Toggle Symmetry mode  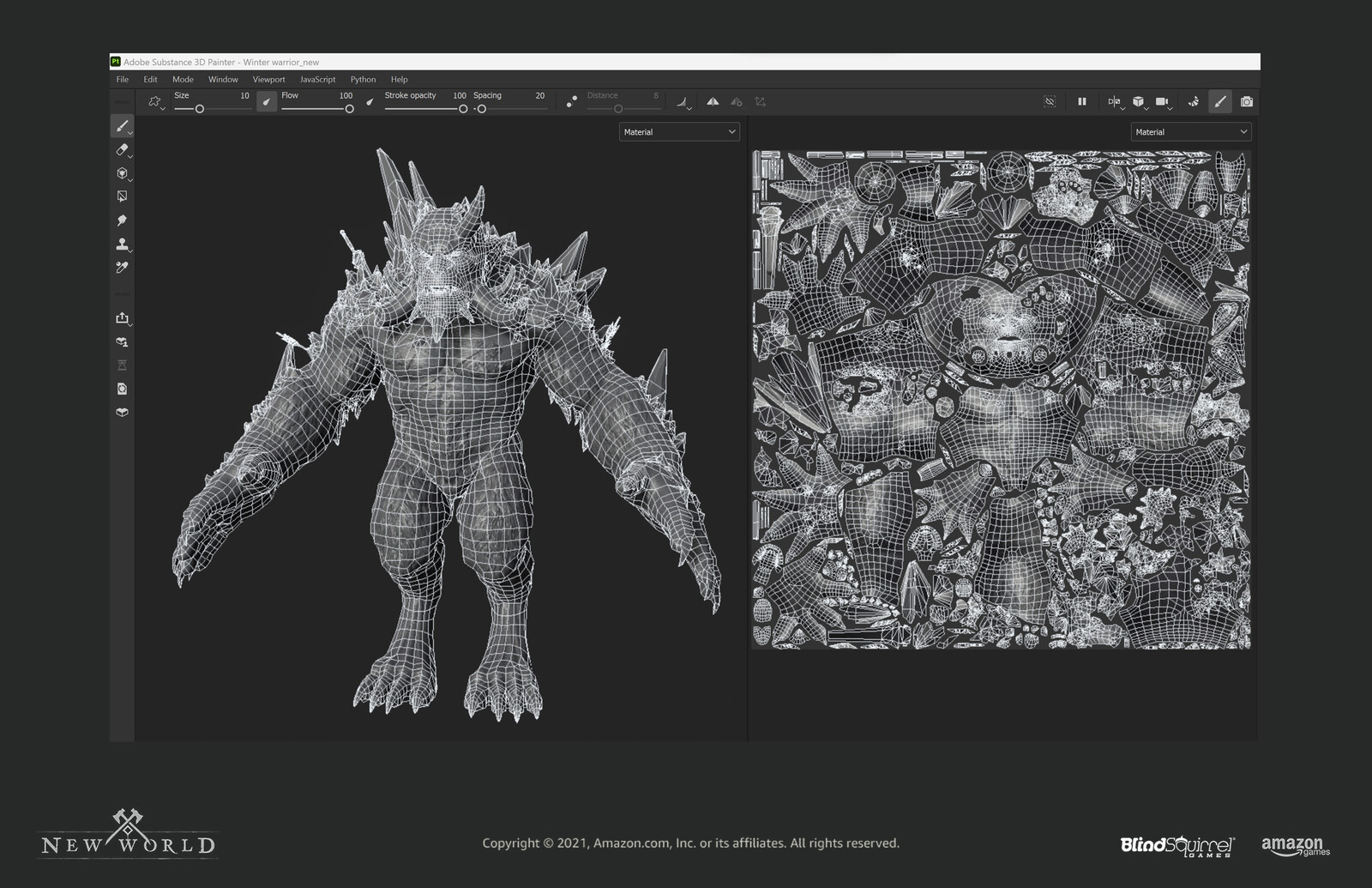click(713, 101)
